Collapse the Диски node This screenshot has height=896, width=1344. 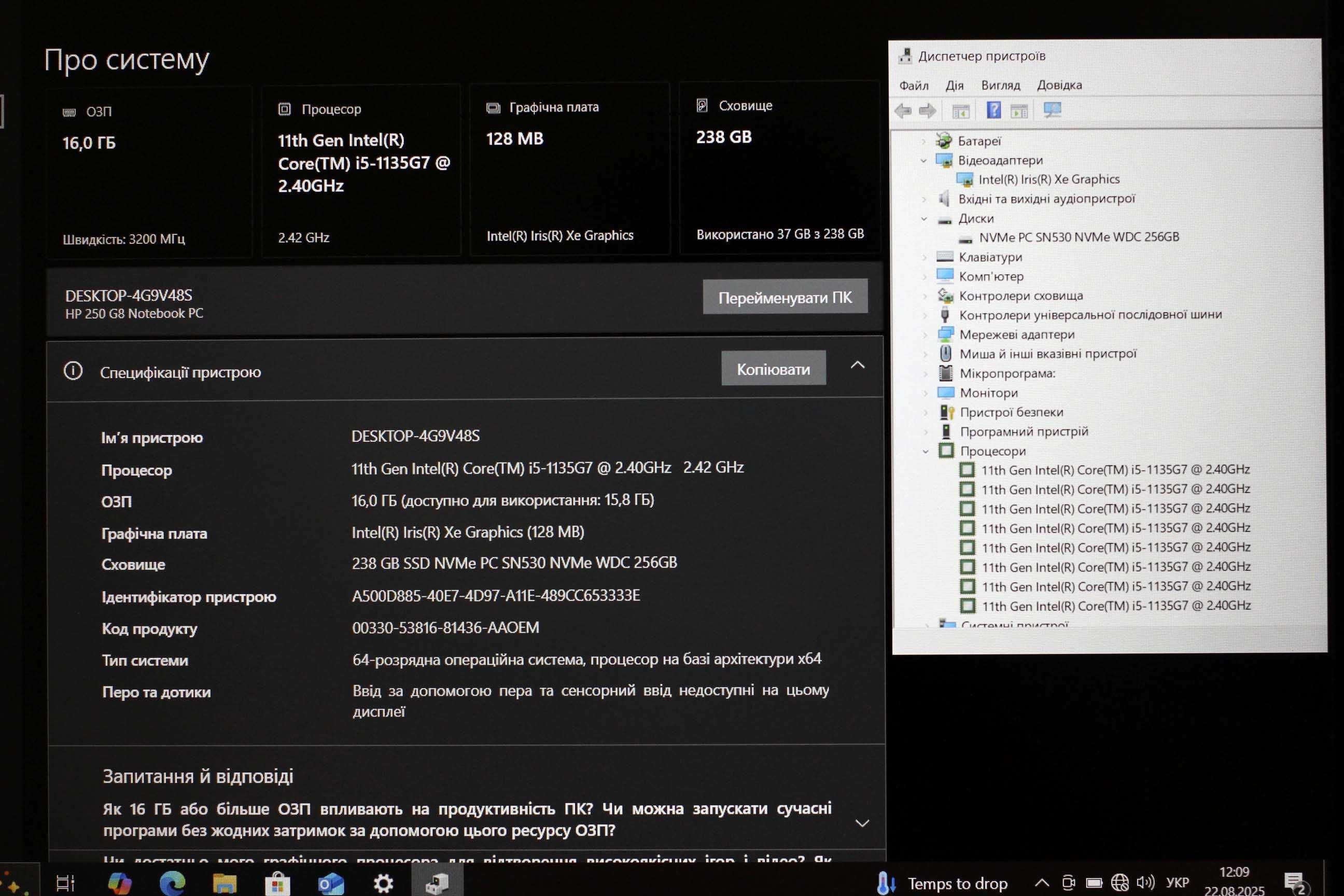pos(924,218)
